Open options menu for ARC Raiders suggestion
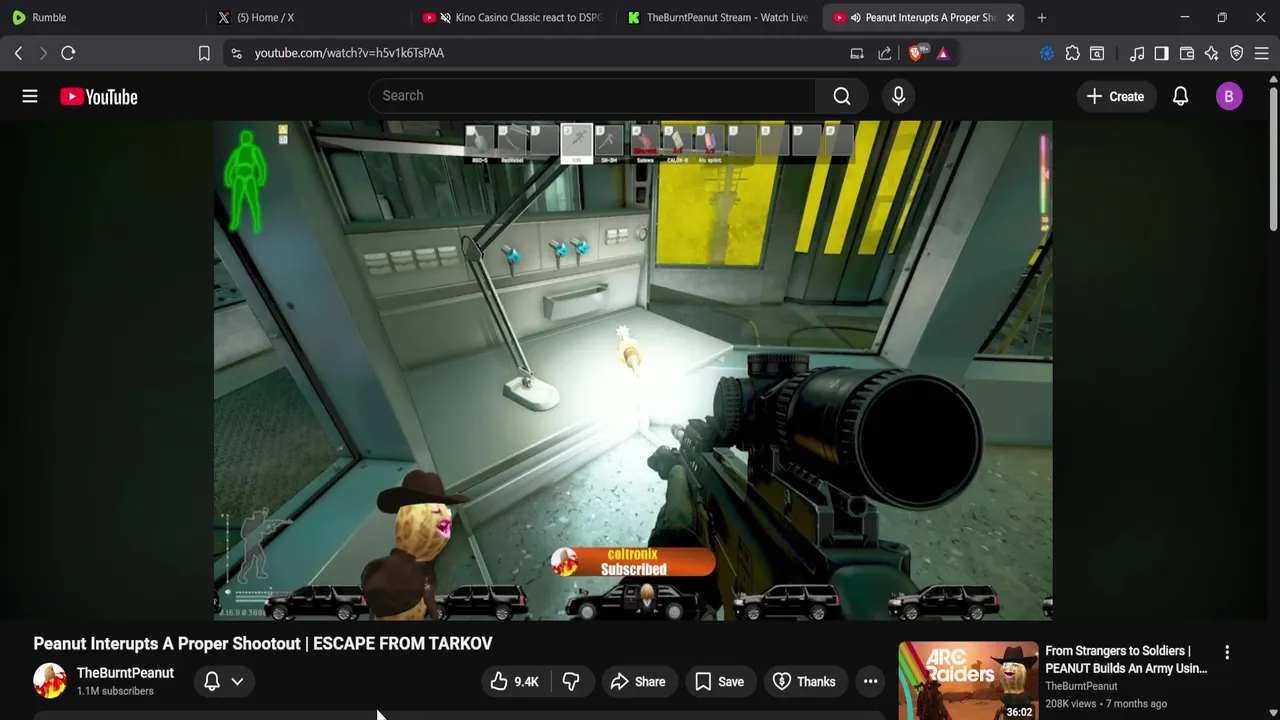 (1227, 652)
